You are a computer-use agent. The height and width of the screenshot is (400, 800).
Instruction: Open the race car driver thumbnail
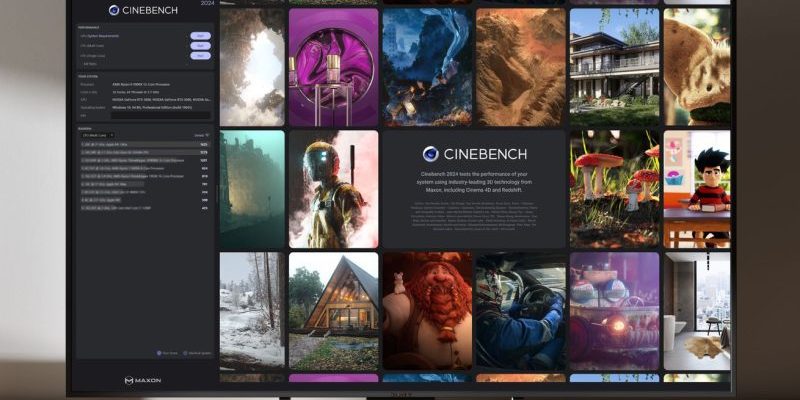click(521, 311)
